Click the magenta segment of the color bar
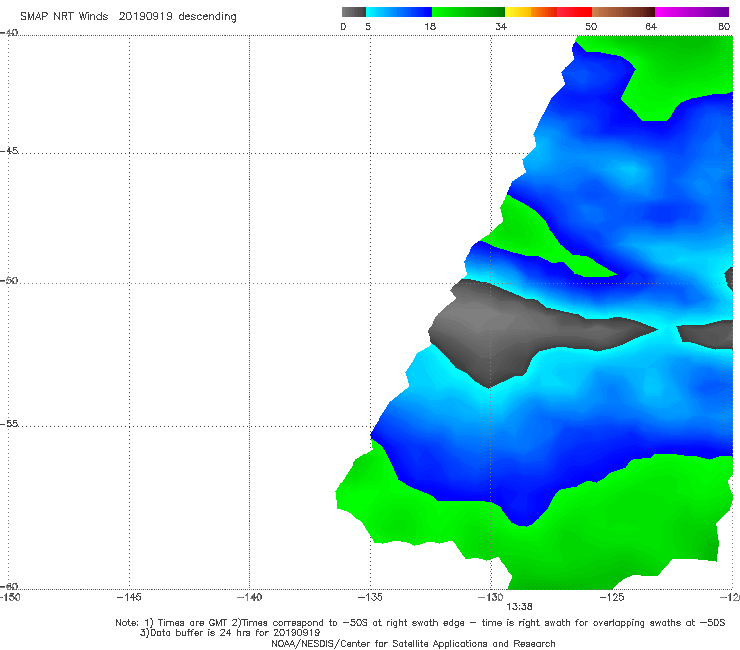740x650 pixels. point(692,12)
